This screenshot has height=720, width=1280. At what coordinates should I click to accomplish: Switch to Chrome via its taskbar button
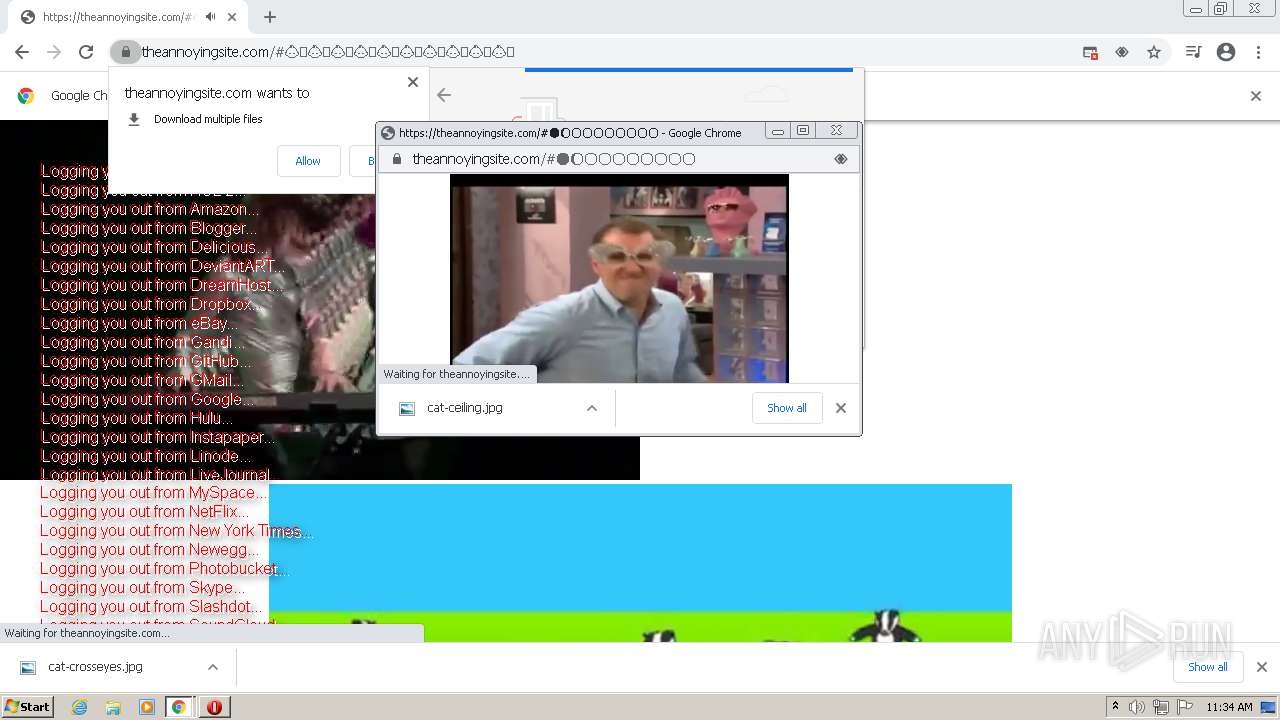[179, 707]
